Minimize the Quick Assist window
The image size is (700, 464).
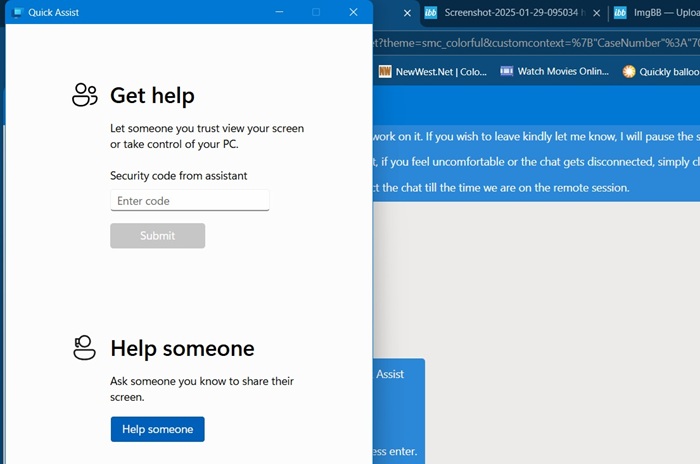[x=279, y=12]
